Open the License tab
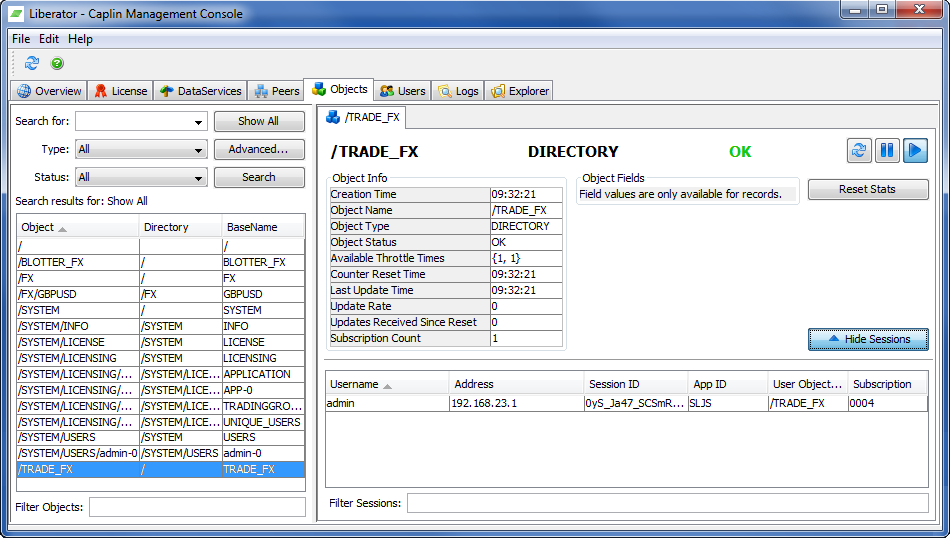The image size is (951, 538). pyautogui.click(x=121, y=91)
